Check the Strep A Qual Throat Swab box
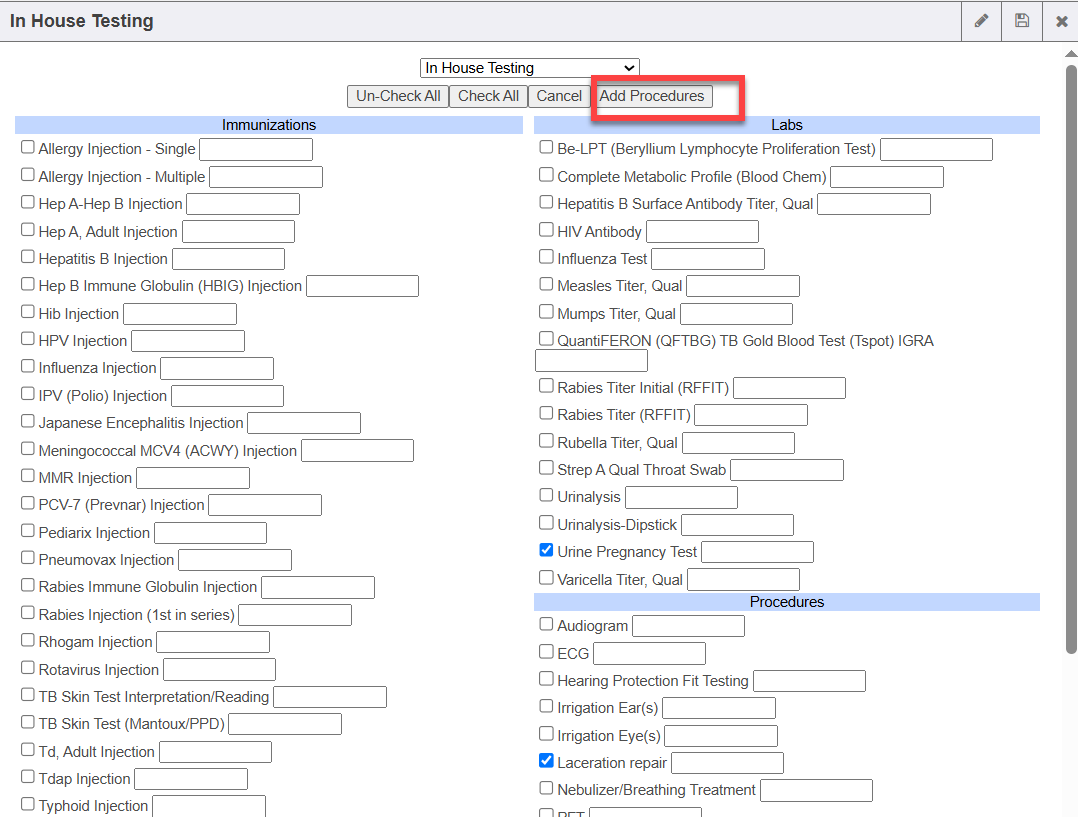Viewport: 1078px width, 817px height. click(x=546, y=468)
